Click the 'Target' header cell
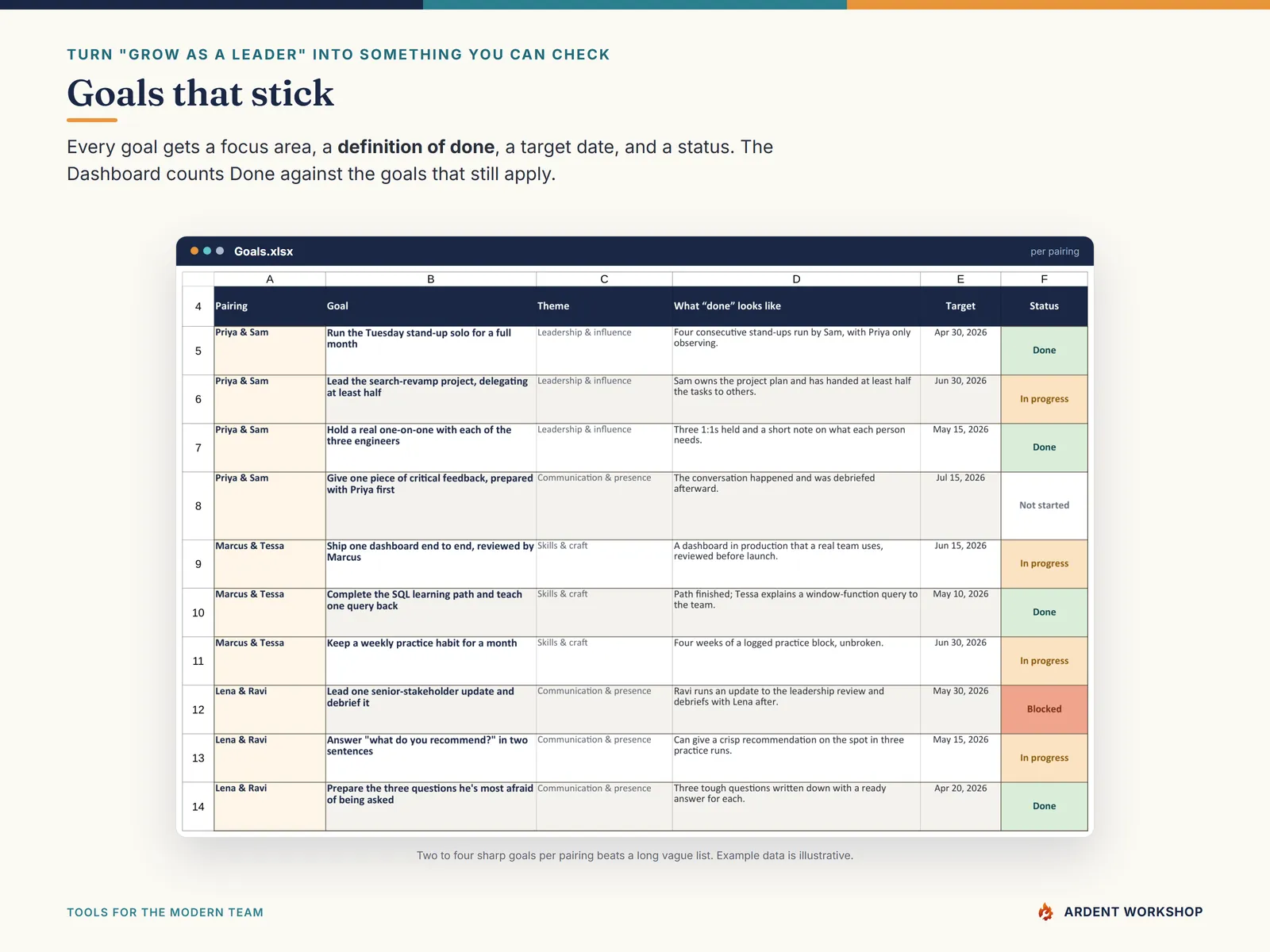The image size is (1270, 952). click(x=960, y=306)
